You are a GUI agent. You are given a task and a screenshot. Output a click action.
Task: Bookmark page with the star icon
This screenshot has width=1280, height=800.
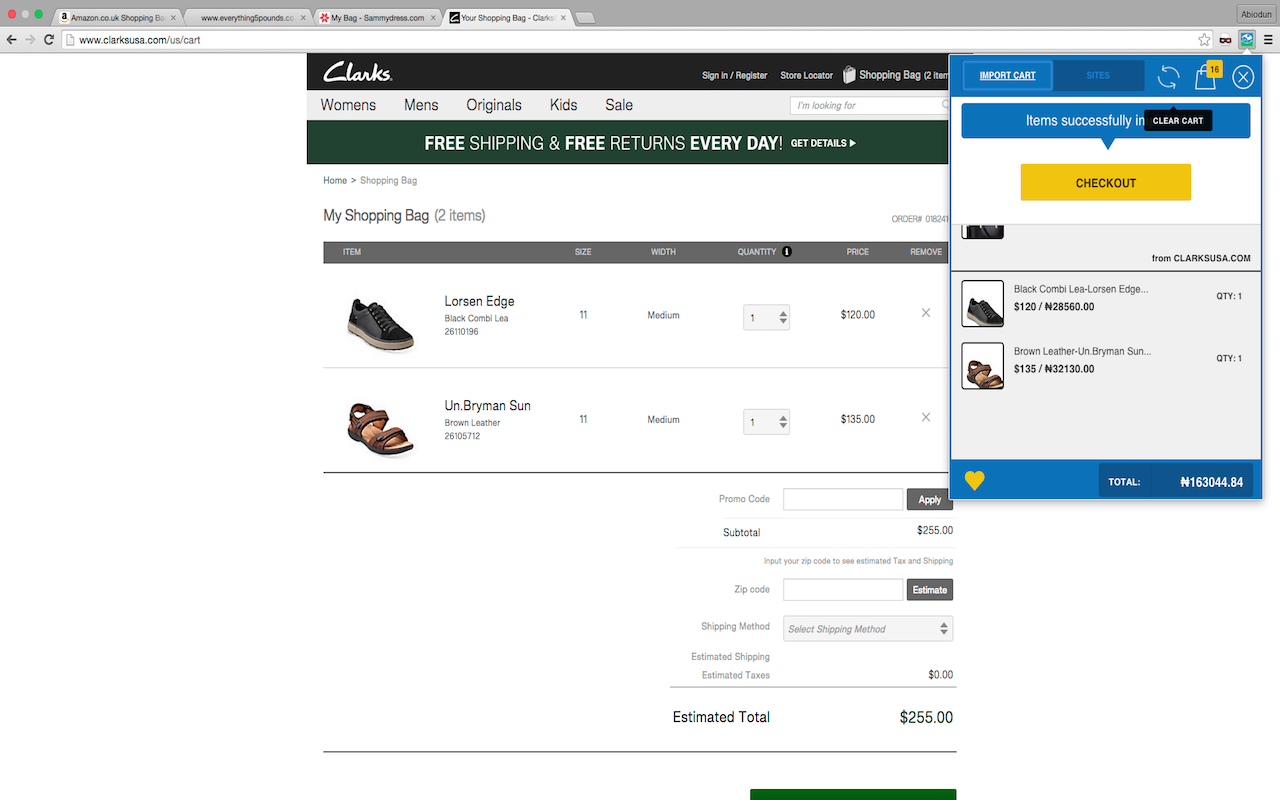pos(1204,40)
